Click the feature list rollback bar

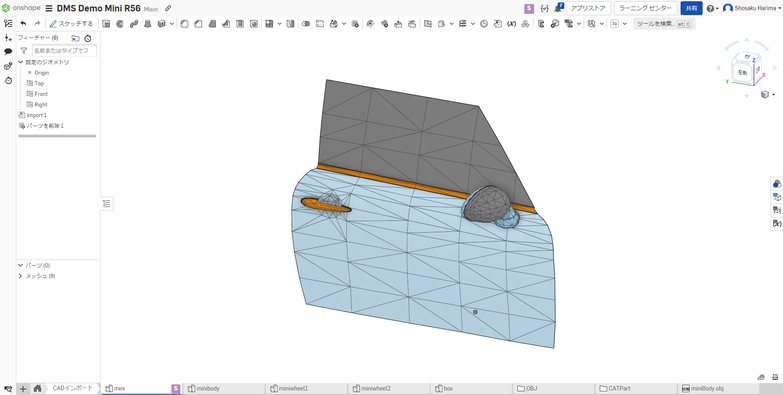pyautogui.click(x=57, y=136)
